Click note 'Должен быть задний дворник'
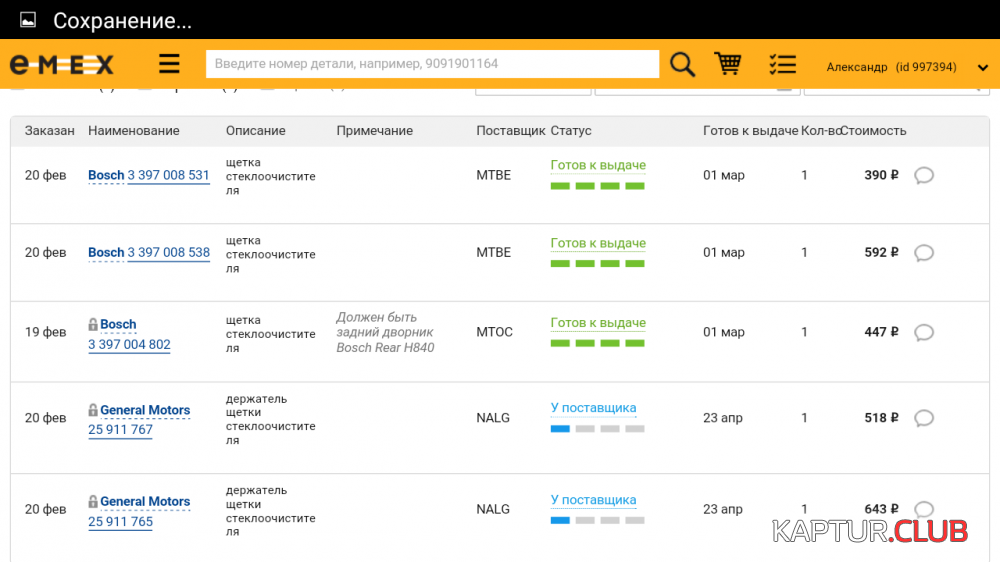 coord(385,332)
